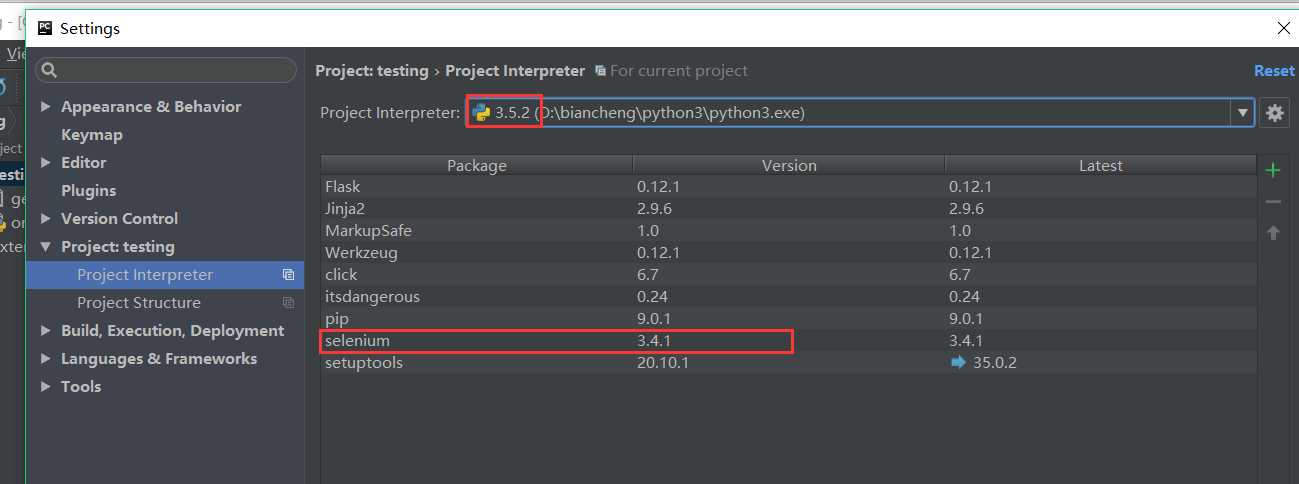1299x484 pixels.
Task: Click the copy icon beside Project Interpreter item
Action: [x=288, y=275]
